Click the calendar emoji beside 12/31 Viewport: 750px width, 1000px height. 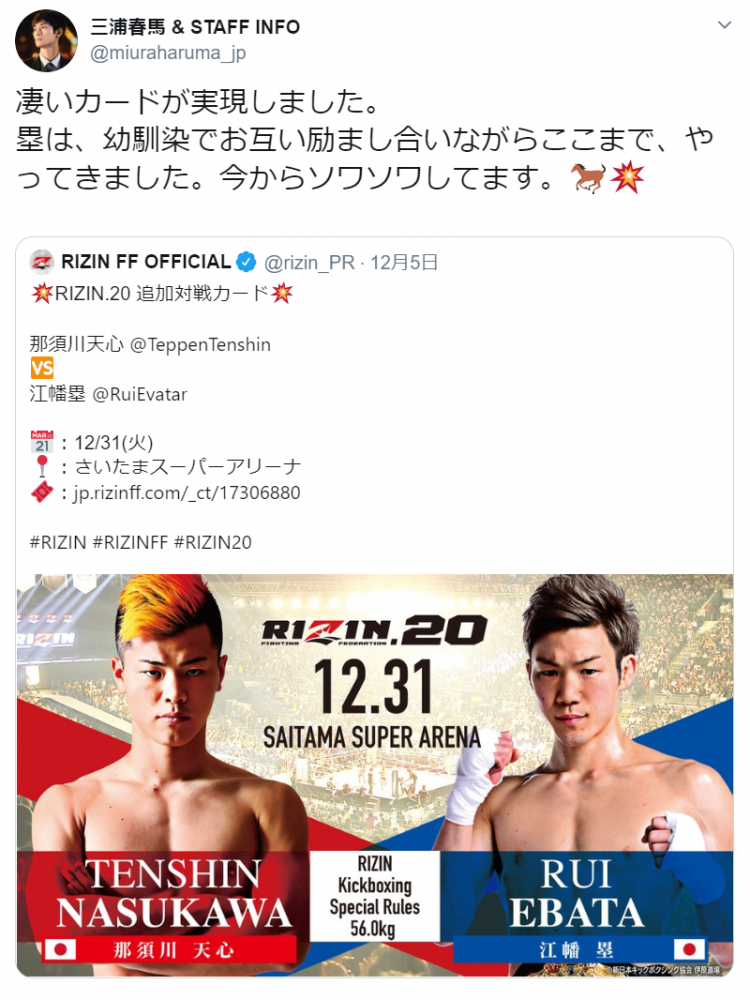point(42,442)
